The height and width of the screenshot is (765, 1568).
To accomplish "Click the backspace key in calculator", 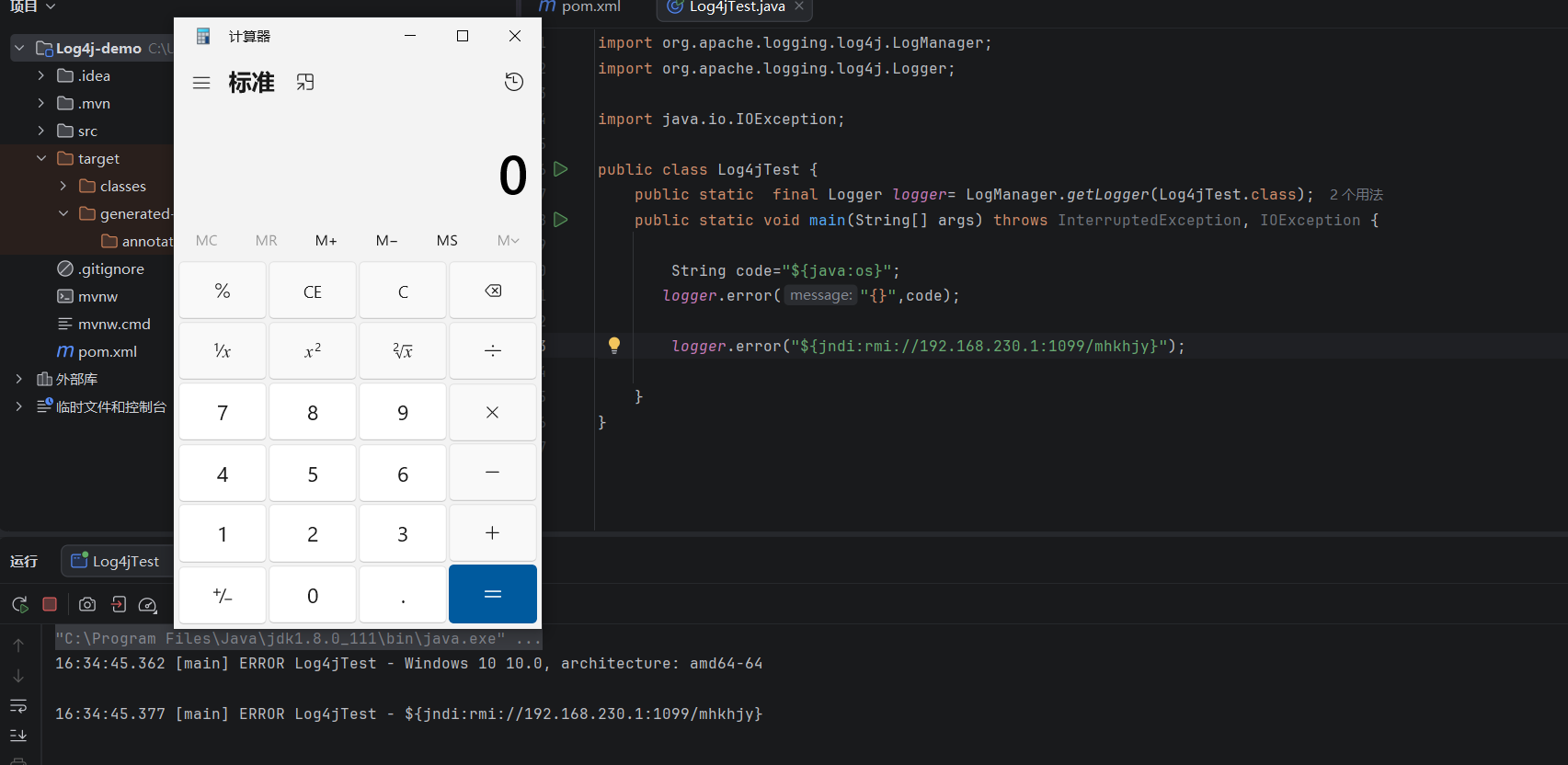I will (x=493, y=291).
